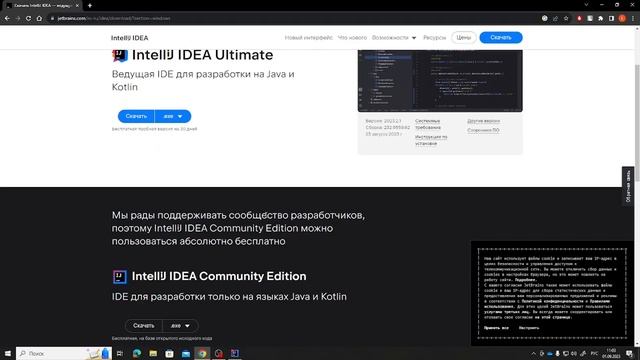Click the share icon in the address bar
640x360 pixels.
tap(556, 18)
